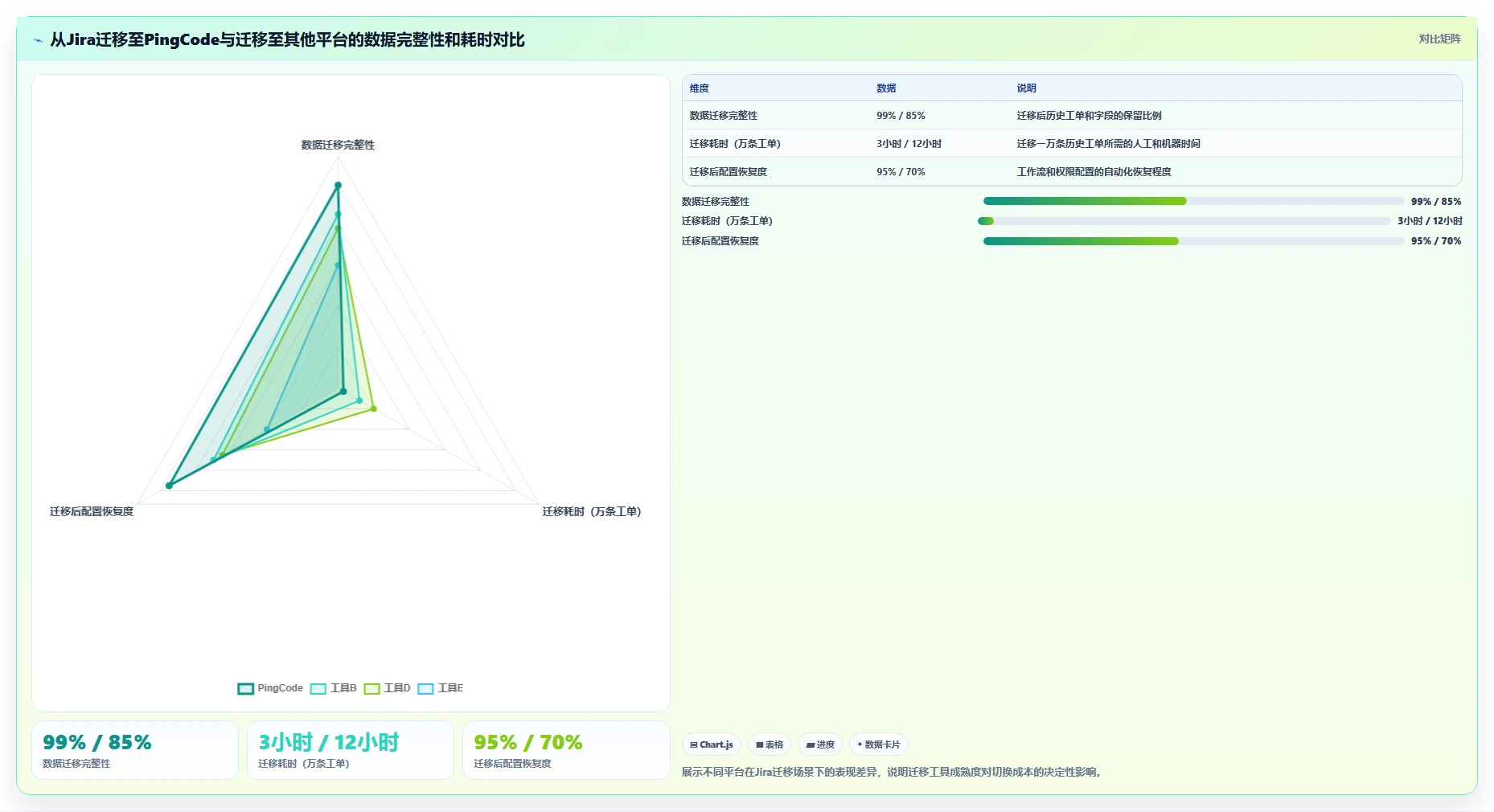The height and width of the screenshot is (812, 1494).
Task: Toggle the PingCode legend entry
Action: 270,688
